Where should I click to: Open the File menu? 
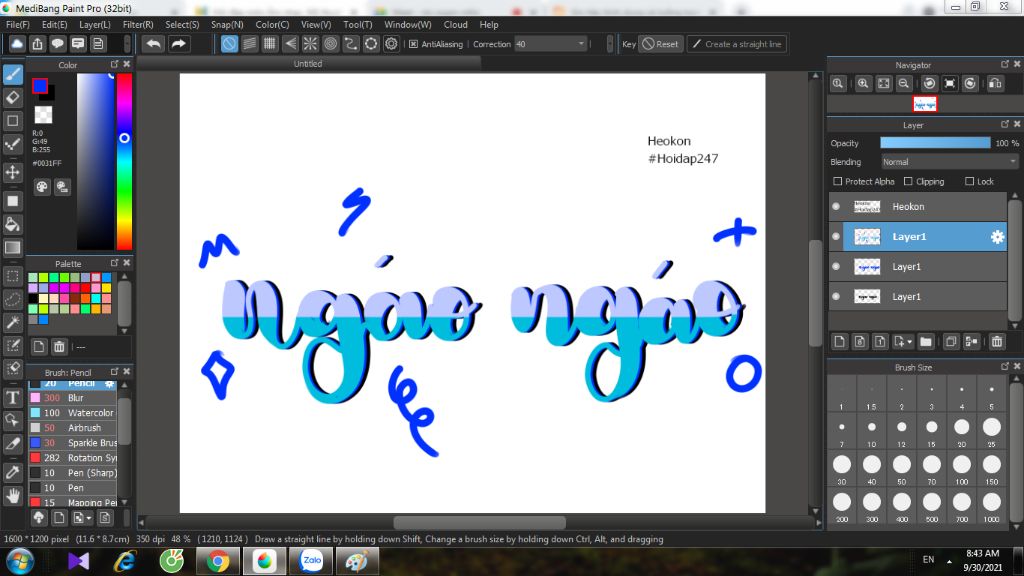tap(18, 24)
